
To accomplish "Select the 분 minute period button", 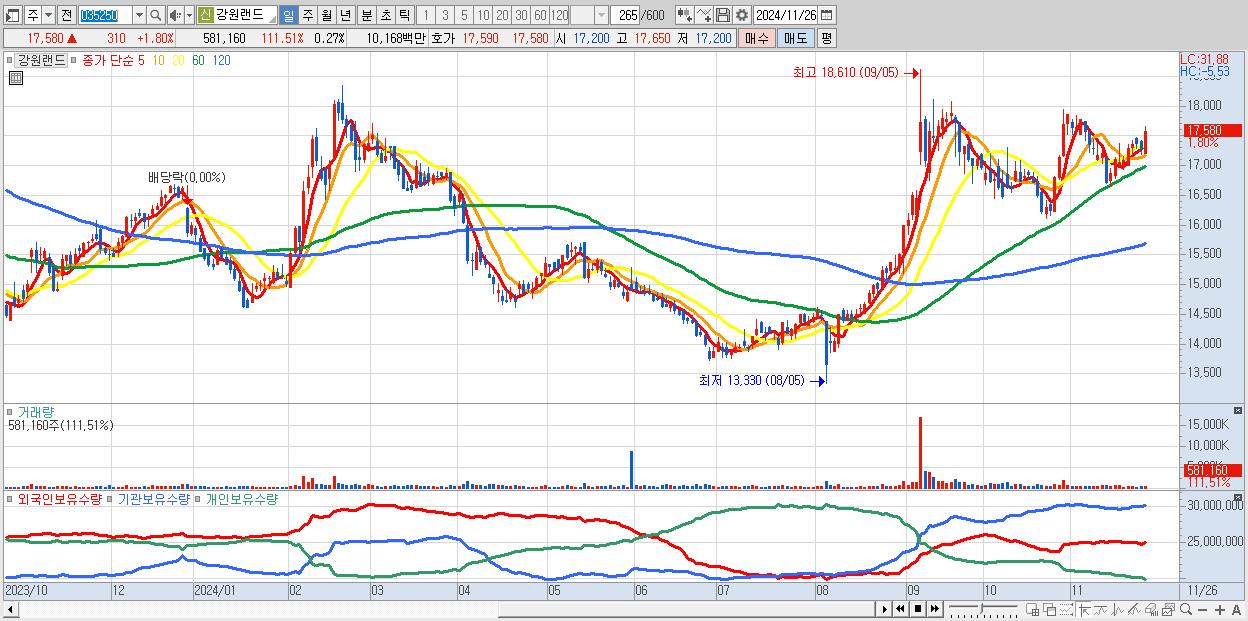I will tap(365, 15).
